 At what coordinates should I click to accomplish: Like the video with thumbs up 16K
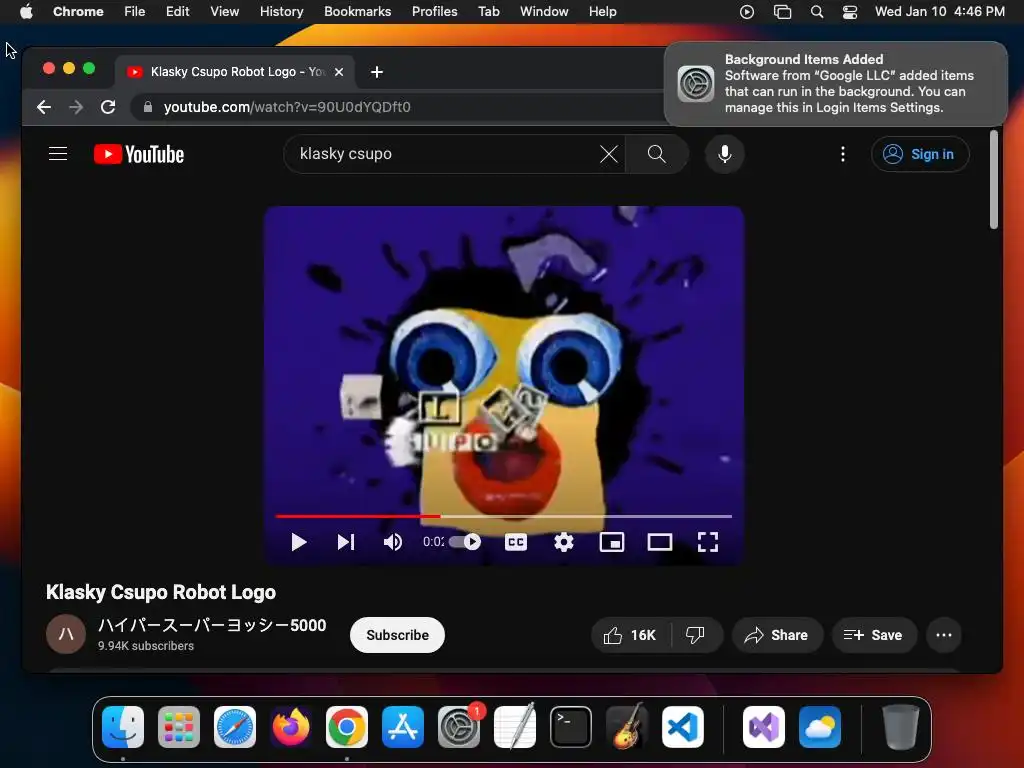pos(630,635)
